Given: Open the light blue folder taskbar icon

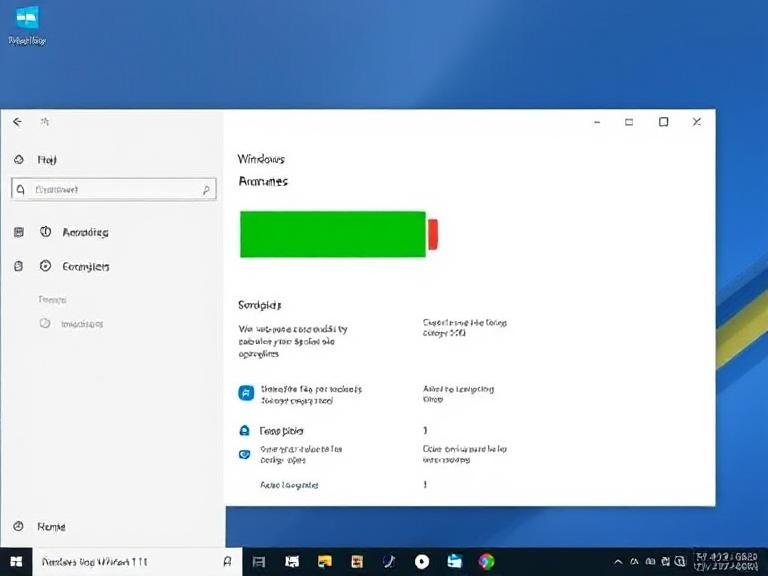Looking at the screenshot, I should [x=455, y=561].
